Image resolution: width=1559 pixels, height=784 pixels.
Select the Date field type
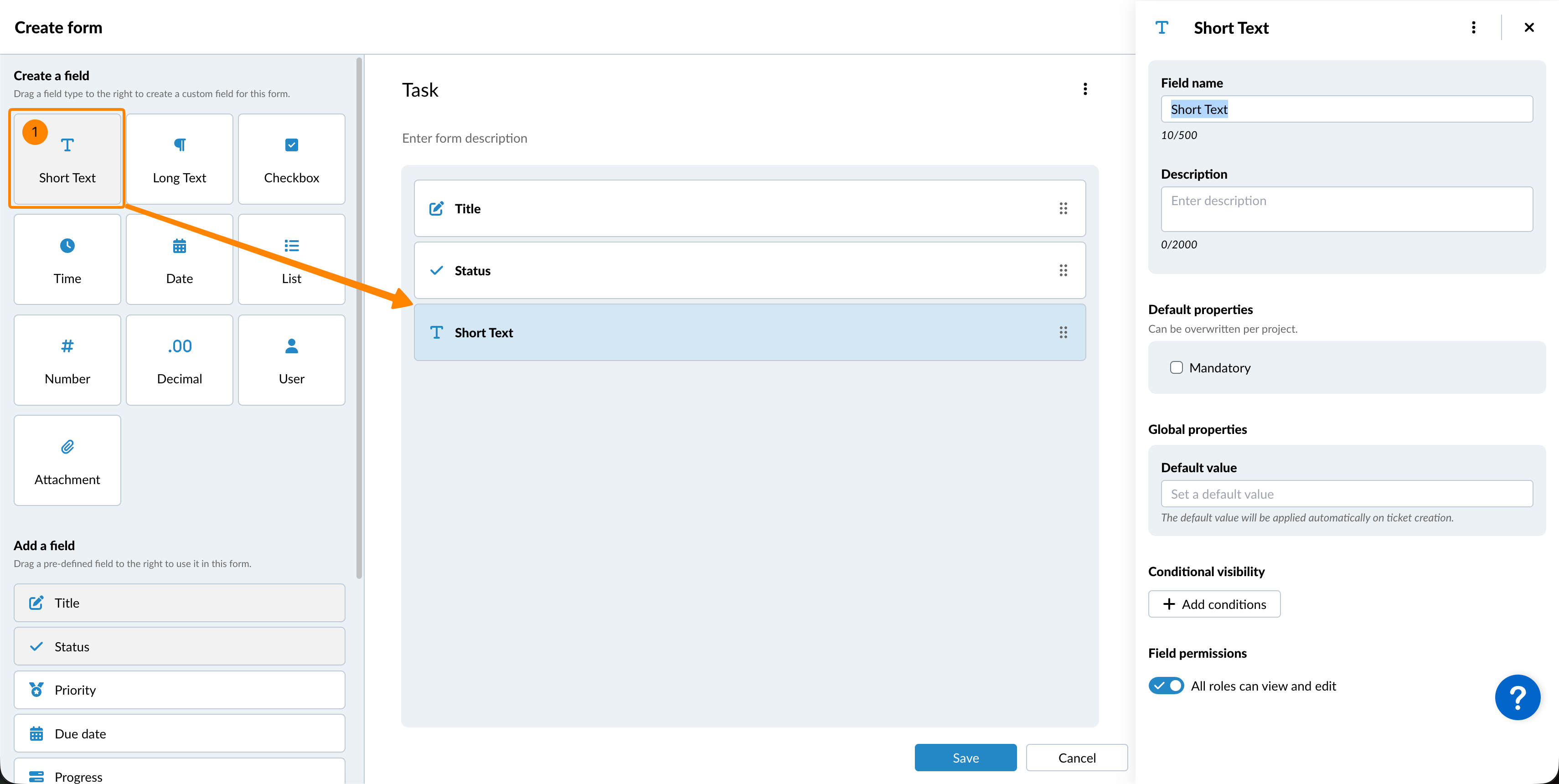[179, 259]
